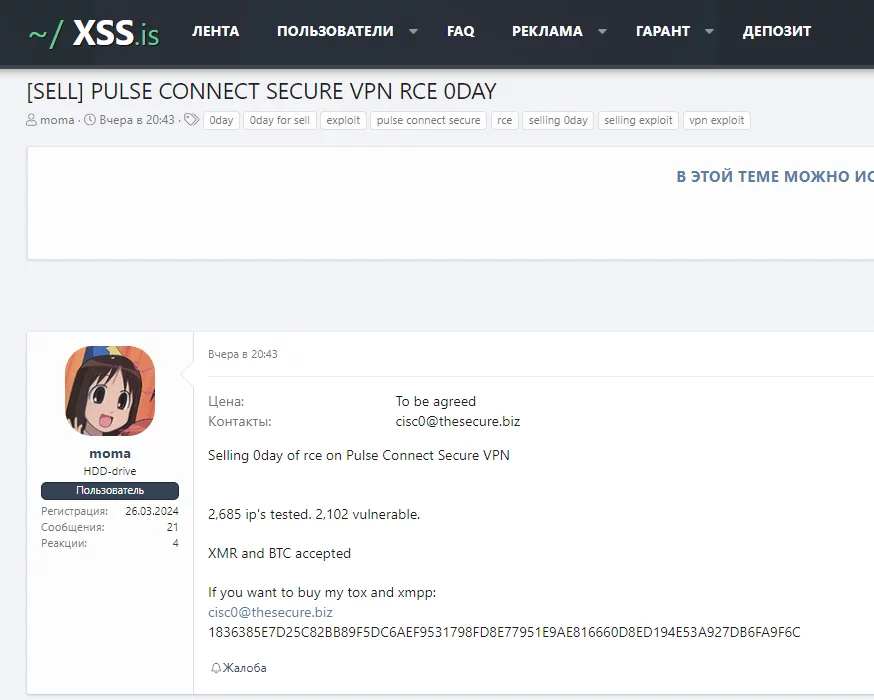Open the FAQ page in navigation

pyautogui.click(x=461, y=31)
